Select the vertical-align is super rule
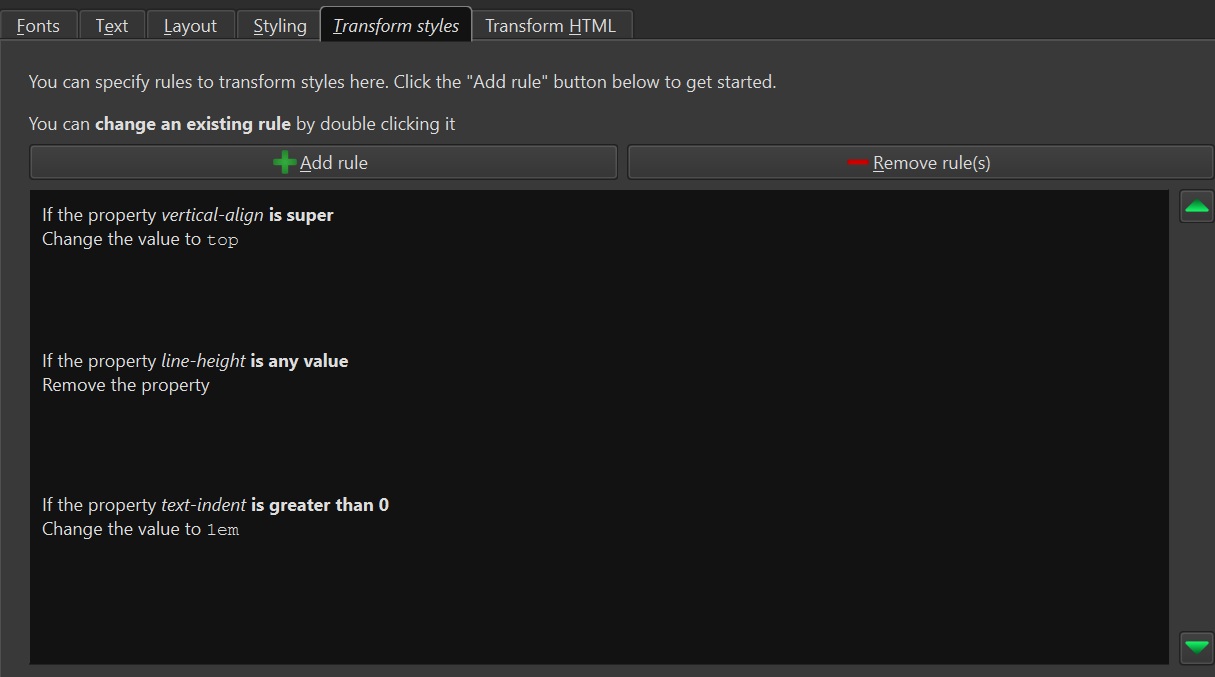Image resolution: width=1215 pixels, height=677 pixels. click(188, 215)
